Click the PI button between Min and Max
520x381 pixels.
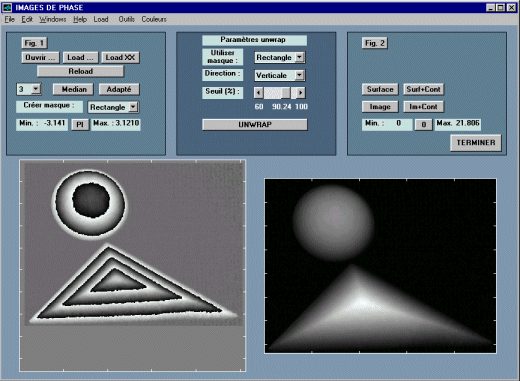pyautogui.click(x=80, y=125)
